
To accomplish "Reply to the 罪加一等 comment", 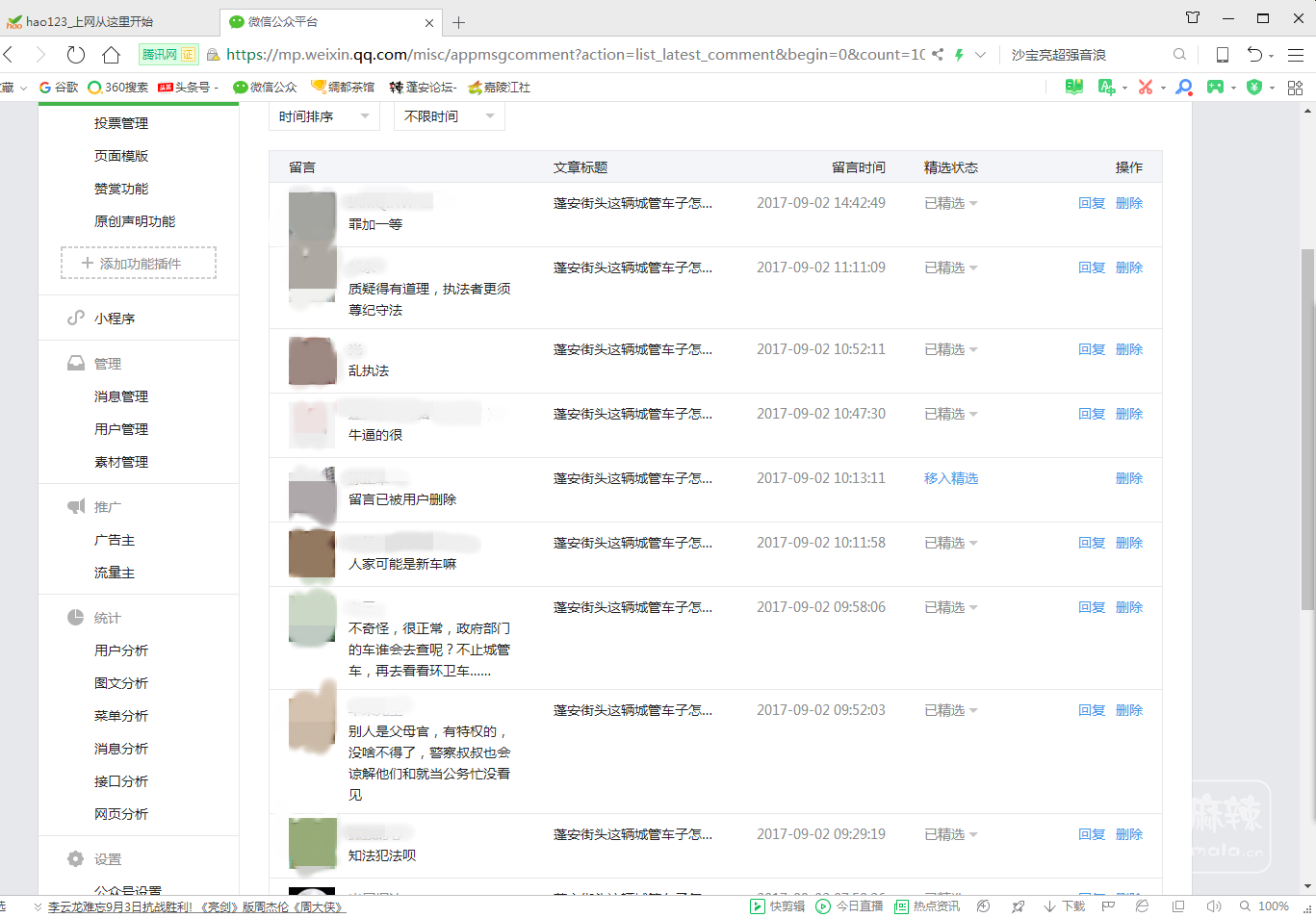I will click(x=1092, y=203).
